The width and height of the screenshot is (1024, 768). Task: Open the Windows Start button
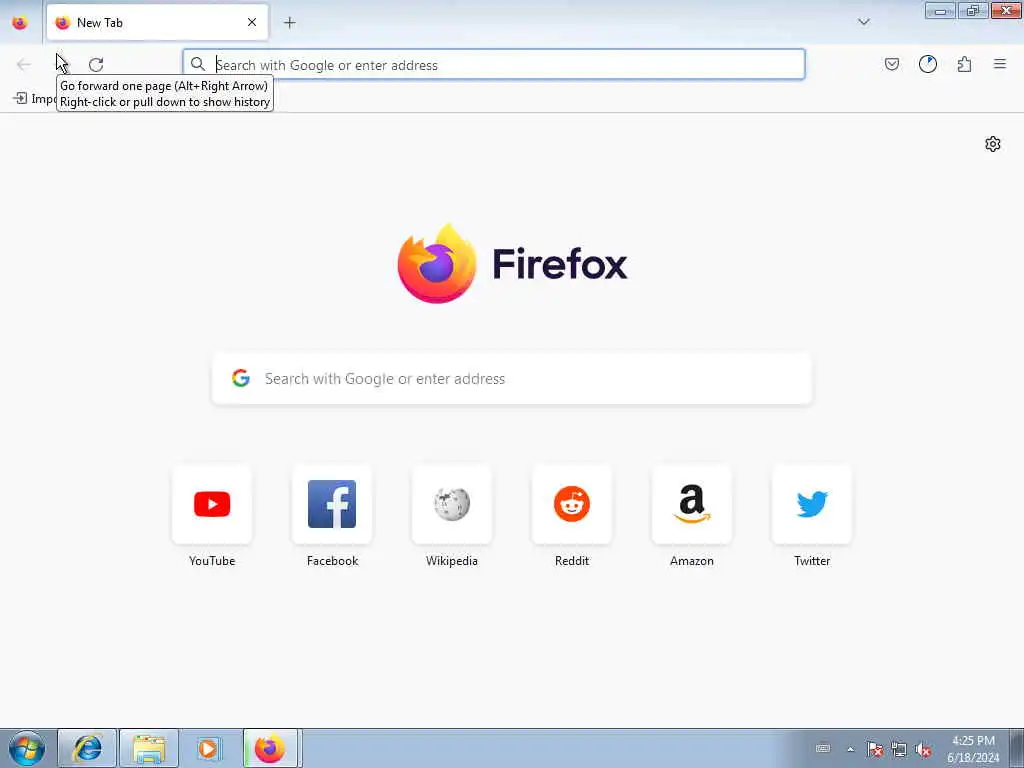(27, 748)
